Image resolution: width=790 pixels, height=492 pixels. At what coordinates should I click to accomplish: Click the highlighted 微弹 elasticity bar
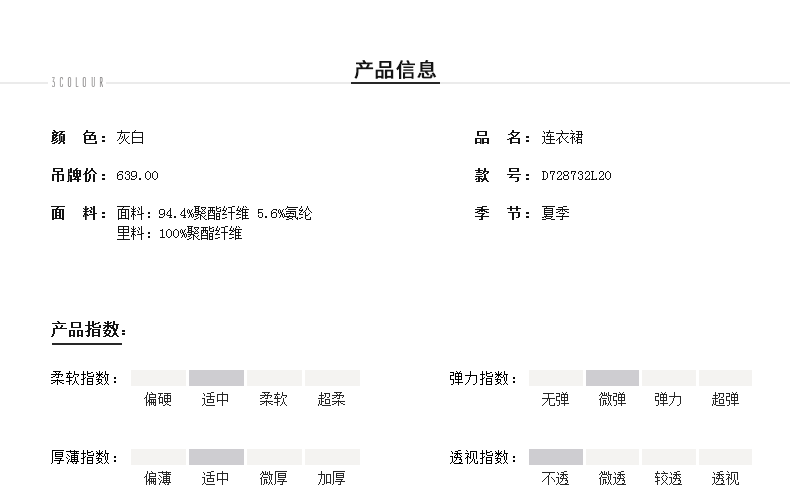coord(612,378)
